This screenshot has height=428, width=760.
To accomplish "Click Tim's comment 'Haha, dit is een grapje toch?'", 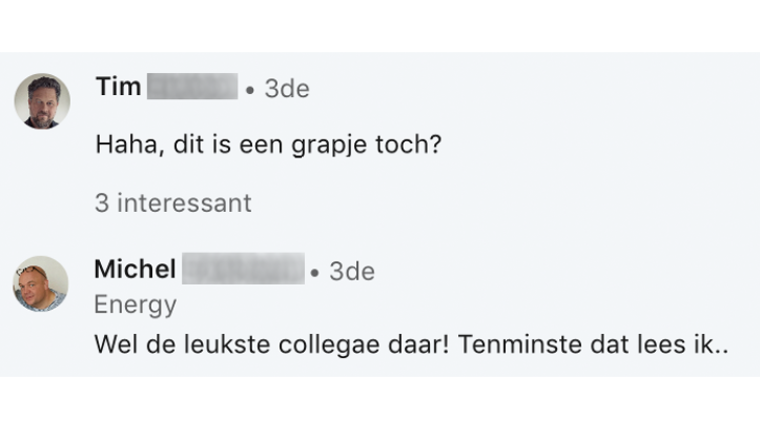I will 268,146.
